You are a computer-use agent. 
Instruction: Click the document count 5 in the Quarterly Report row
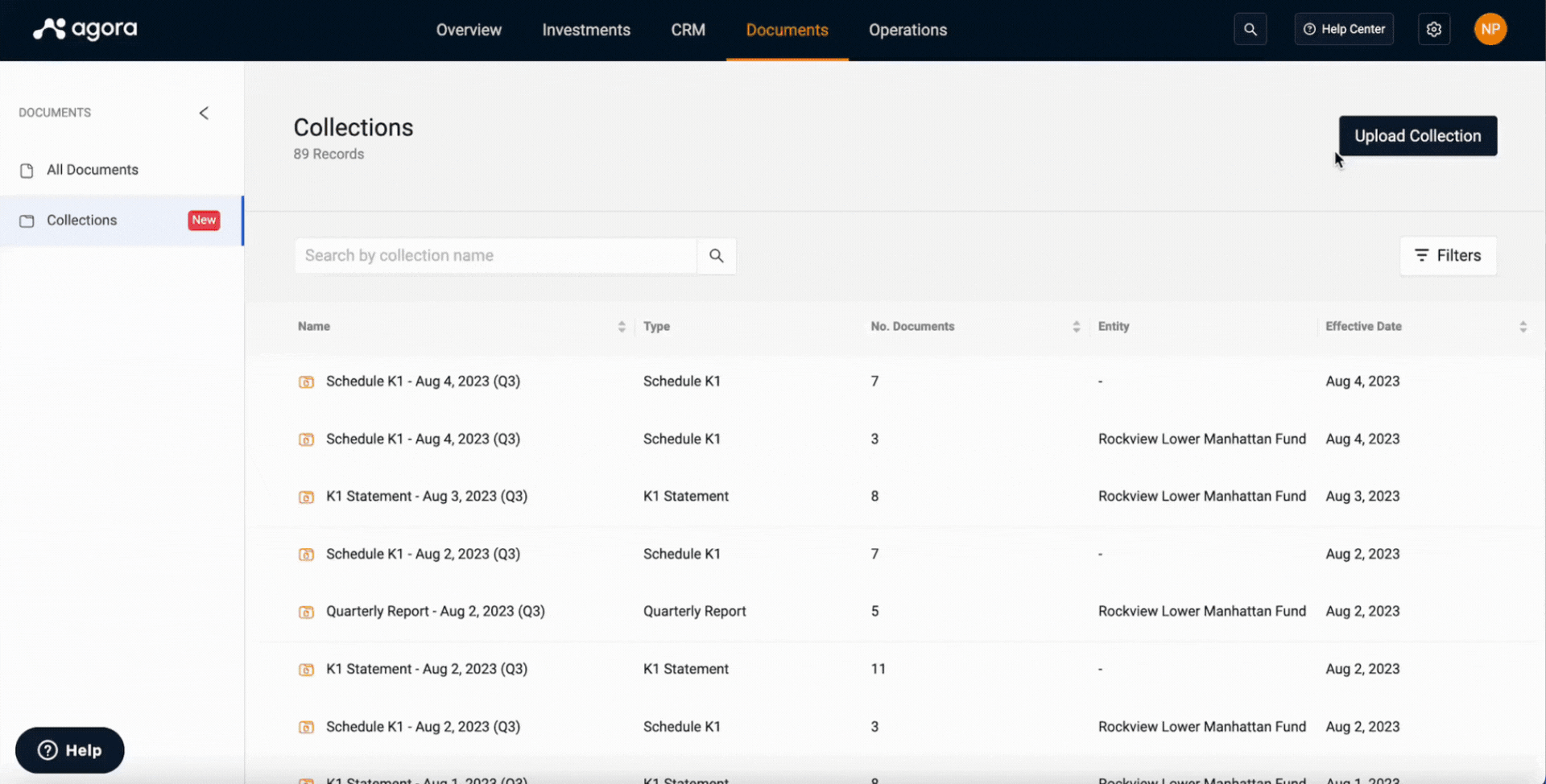click(x=874, y=612)
